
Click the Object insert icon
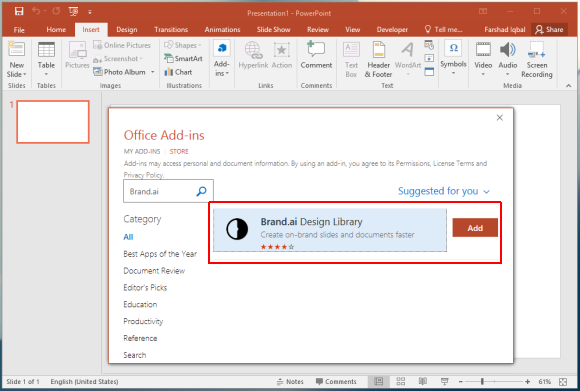tap(429, 72)
